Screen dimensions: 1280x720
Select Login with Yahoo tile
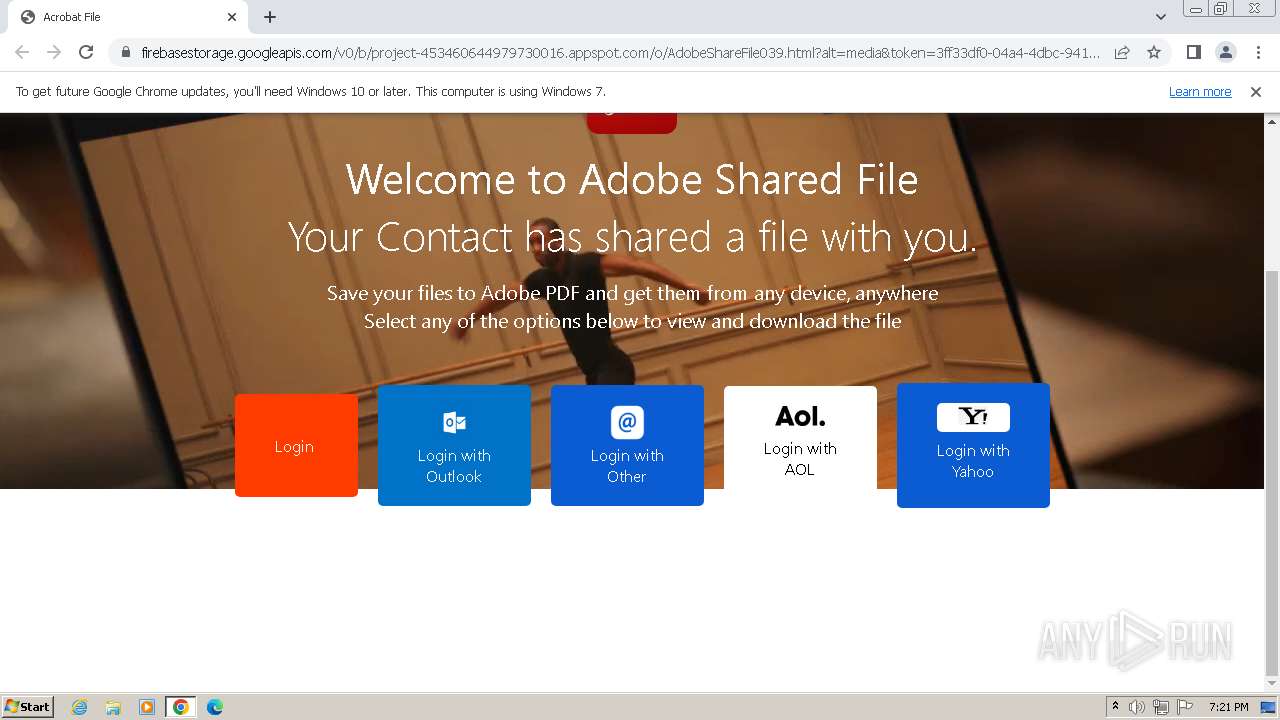(973, 445)
